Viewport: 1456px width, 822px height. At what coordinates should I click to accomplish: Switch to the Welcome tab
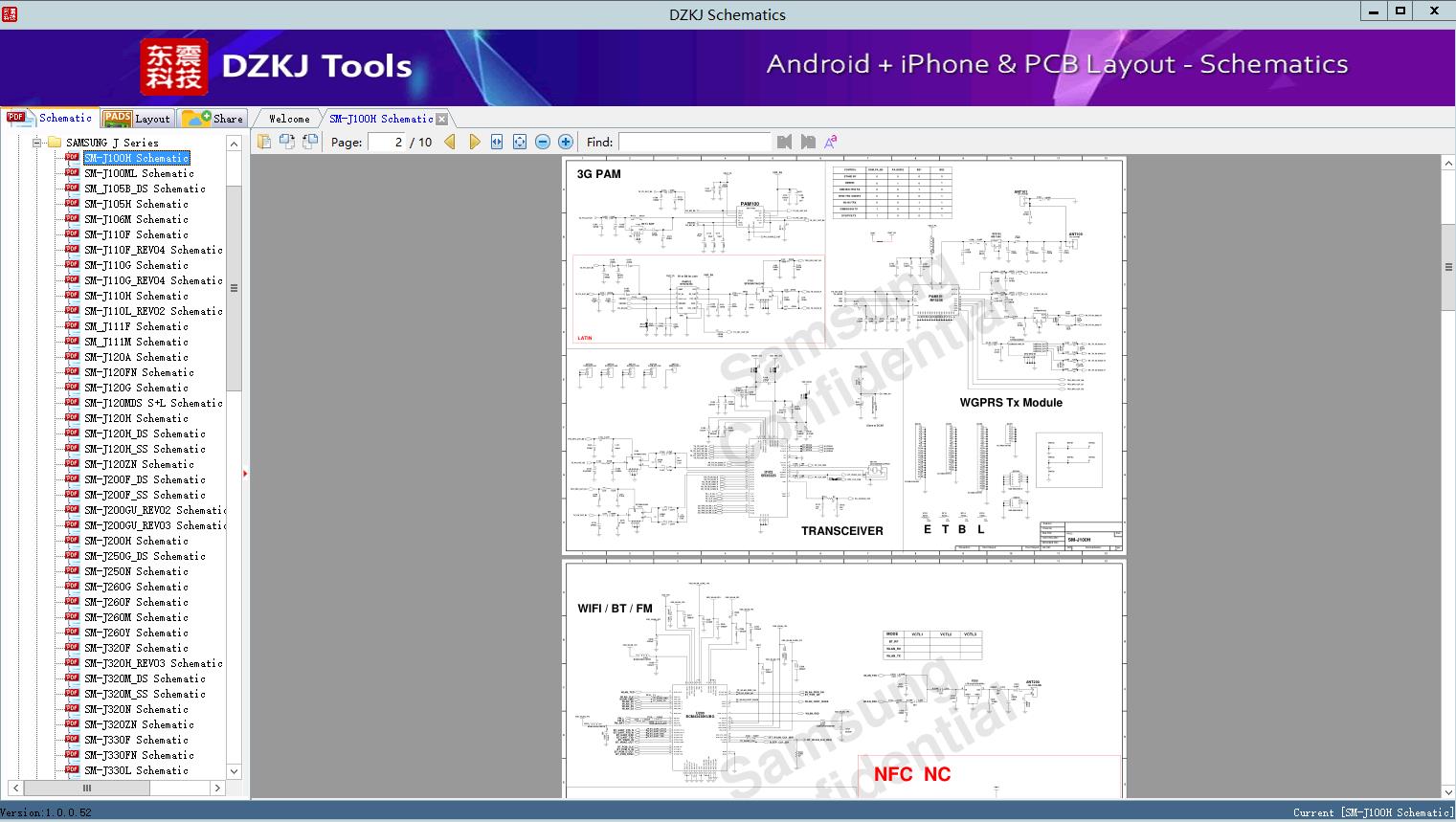[x=288, y=119]
